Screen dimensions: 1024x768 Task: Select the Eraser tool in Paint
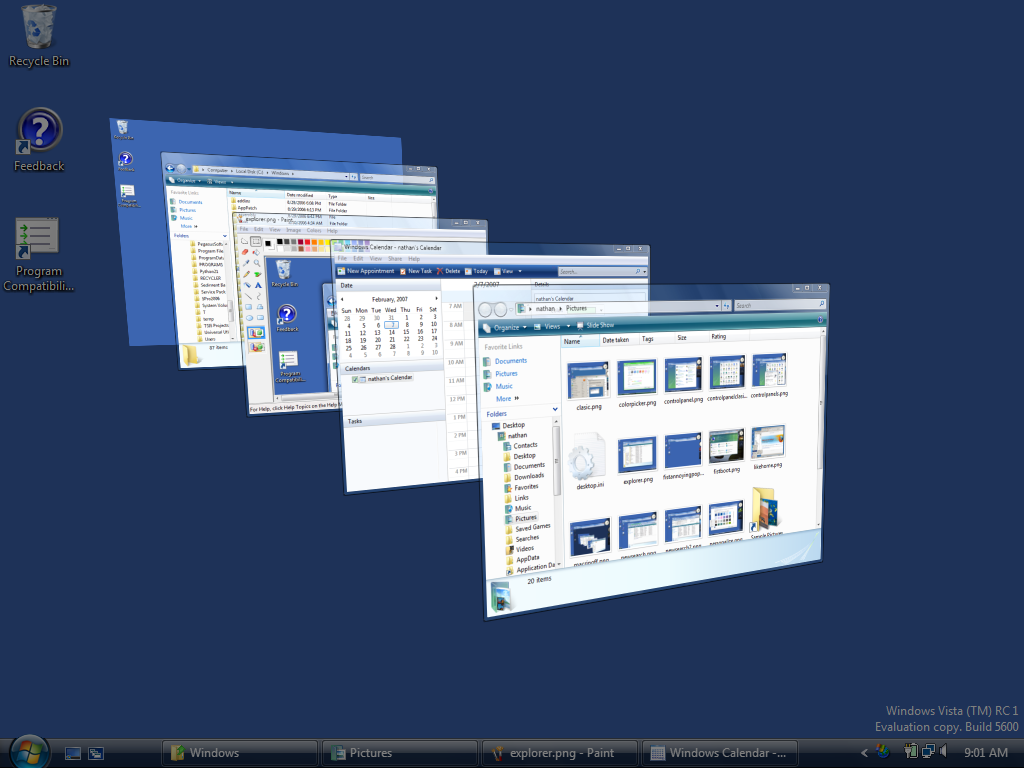[x=246, y=250]
